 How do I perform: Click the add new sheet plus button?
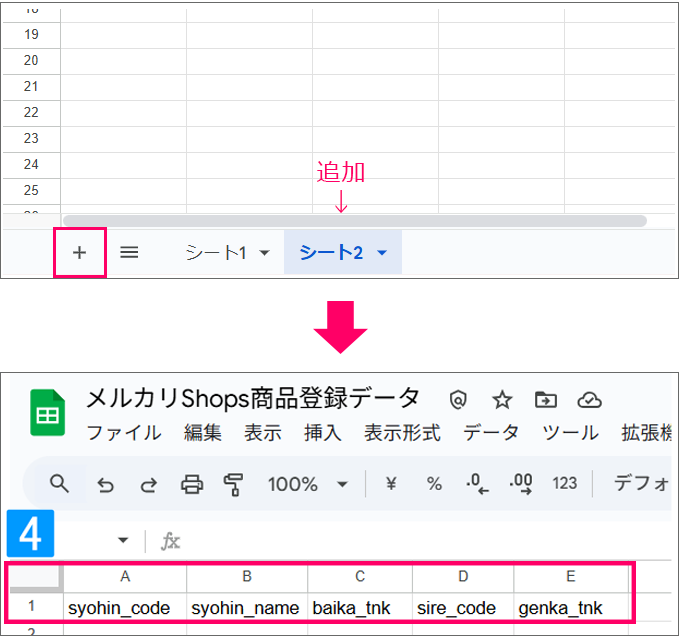tap(80, 253)
